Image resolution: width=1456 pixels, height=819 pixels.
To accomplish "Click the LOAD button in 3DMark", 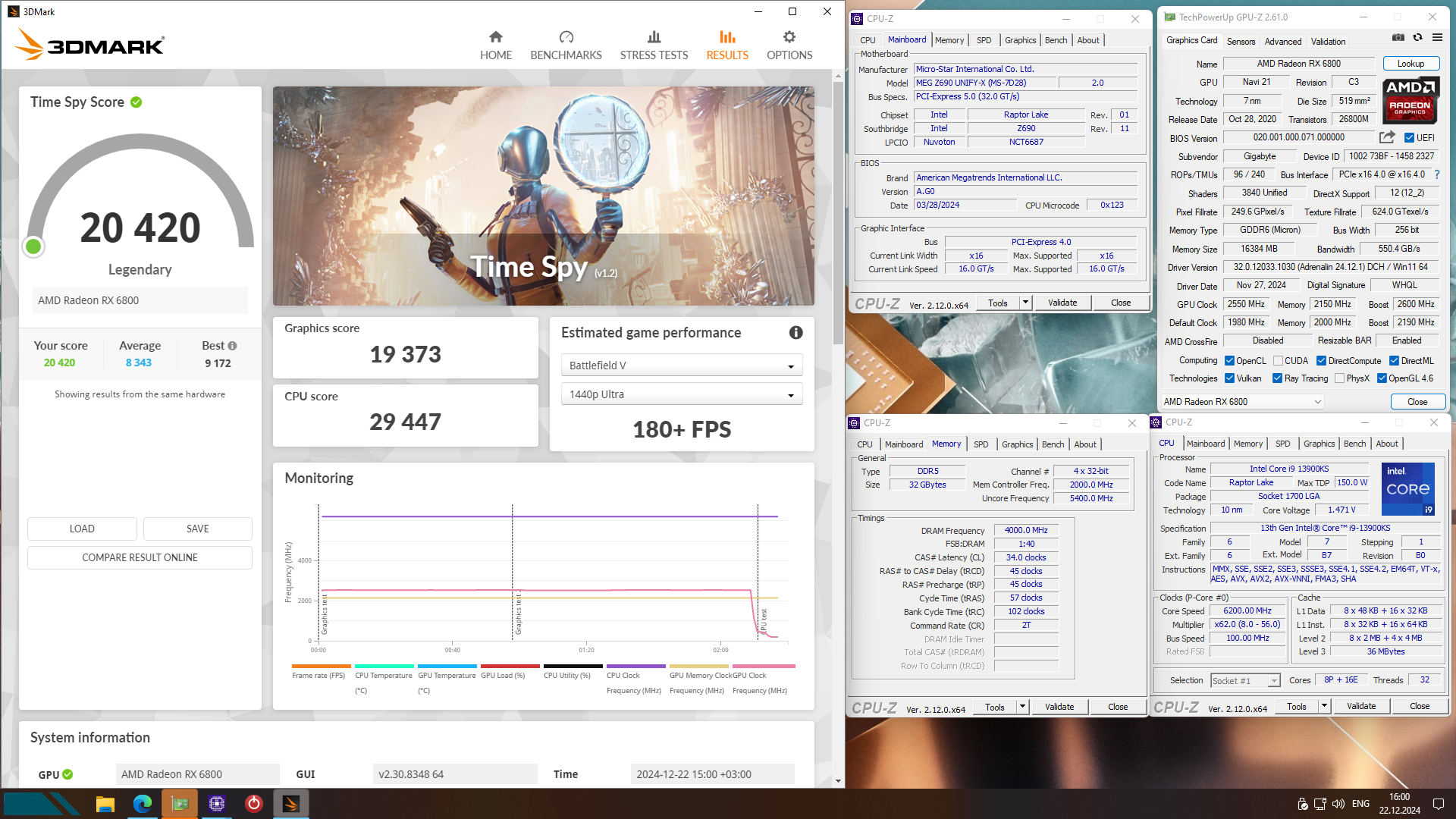I will (x=82, y=529).
